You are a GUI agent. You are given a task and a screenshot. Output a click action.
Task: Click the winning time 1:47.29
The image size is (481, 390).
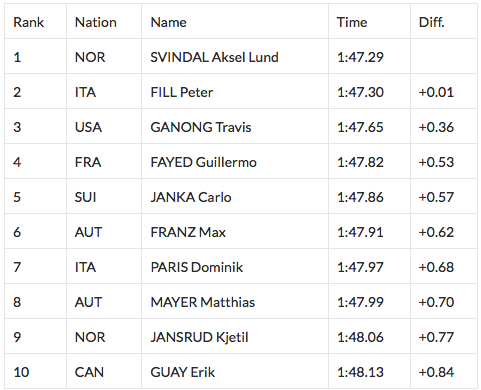click(x=360, y=57)
